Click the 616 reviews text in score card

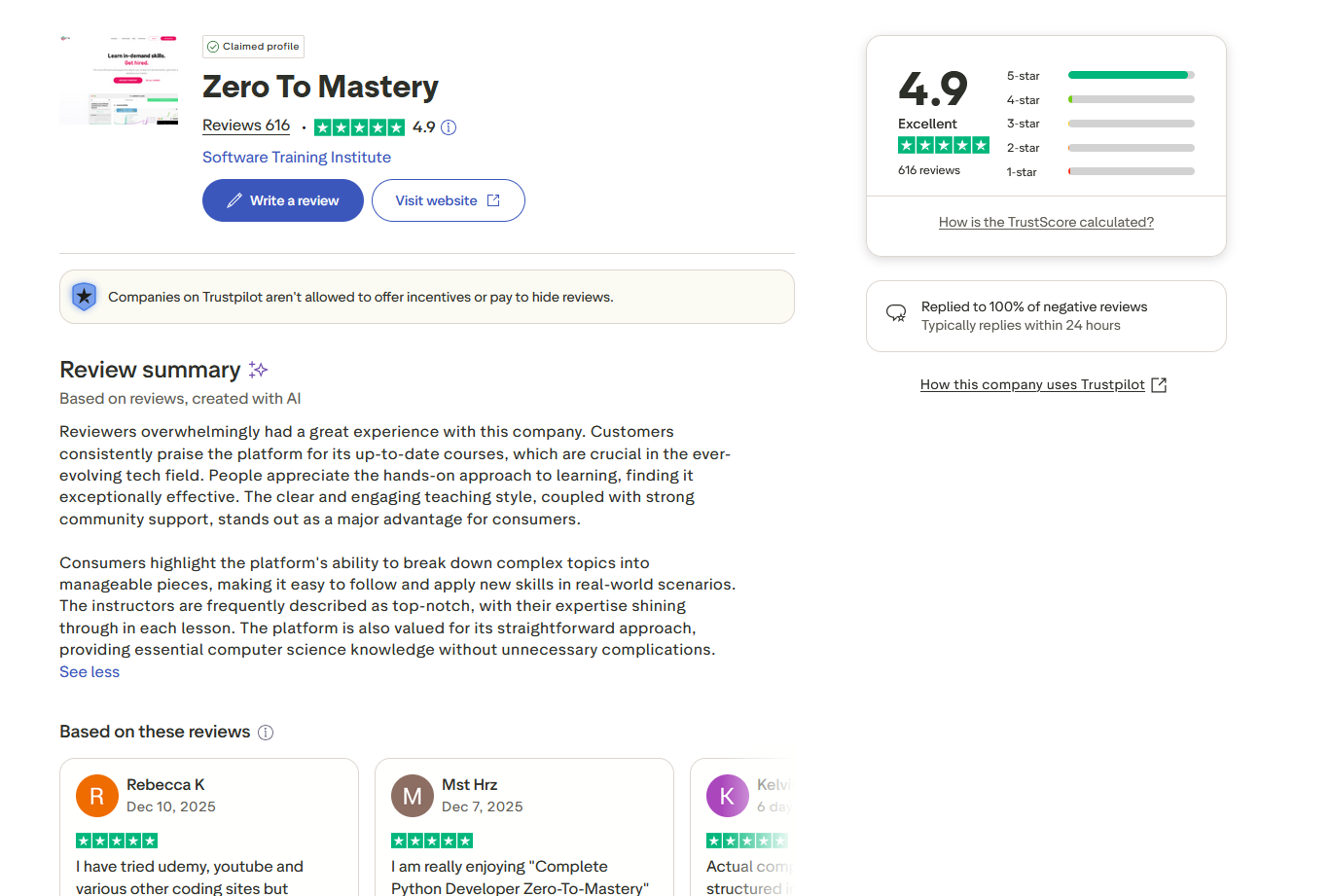tap(929, 170)
